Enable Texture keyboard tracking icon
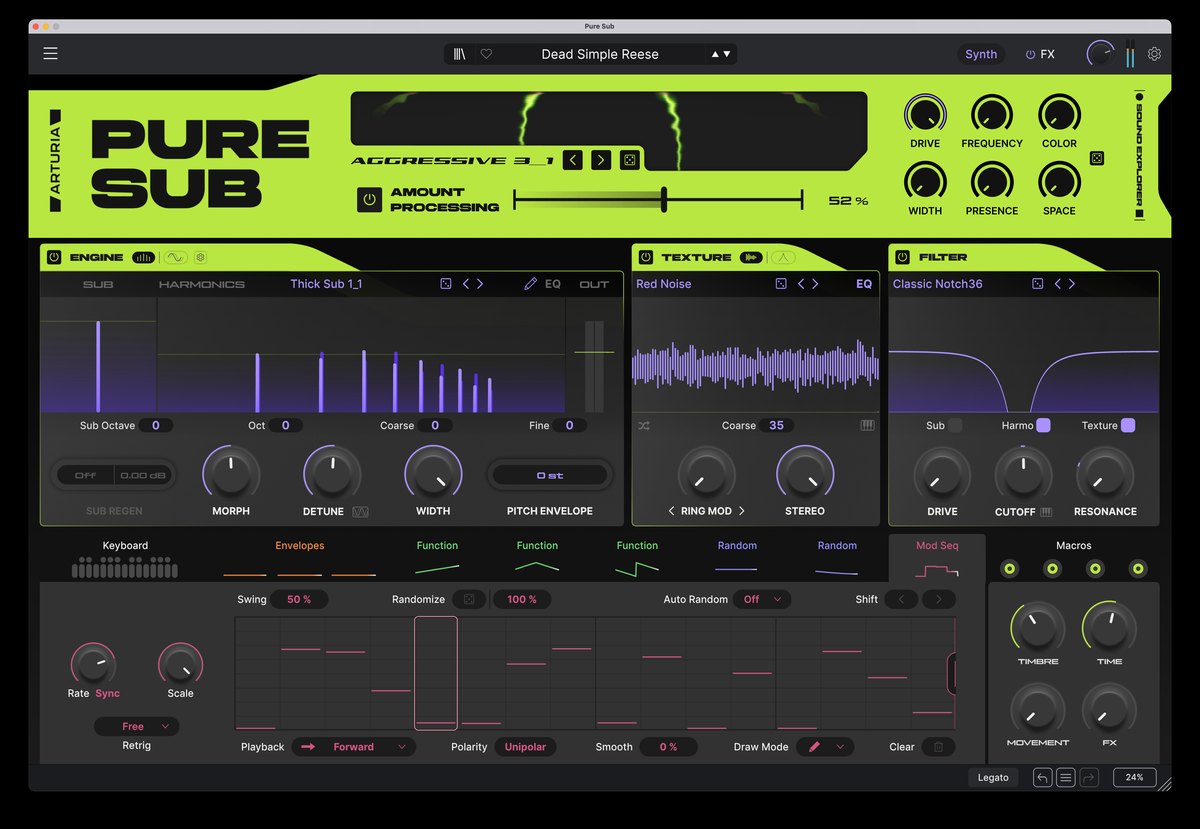 [867, 425]
